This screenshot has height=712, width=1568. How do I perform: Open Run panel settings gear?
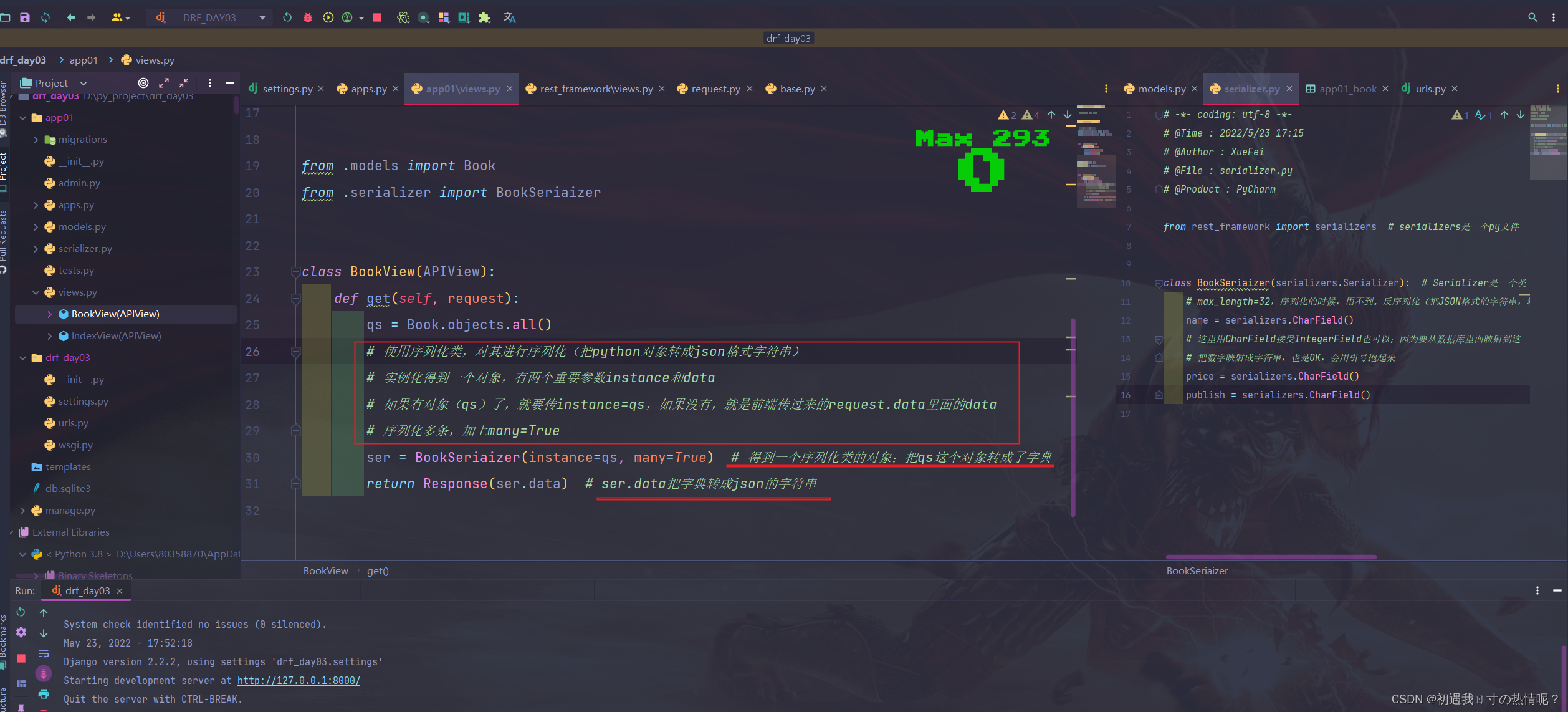pos(21,633)
